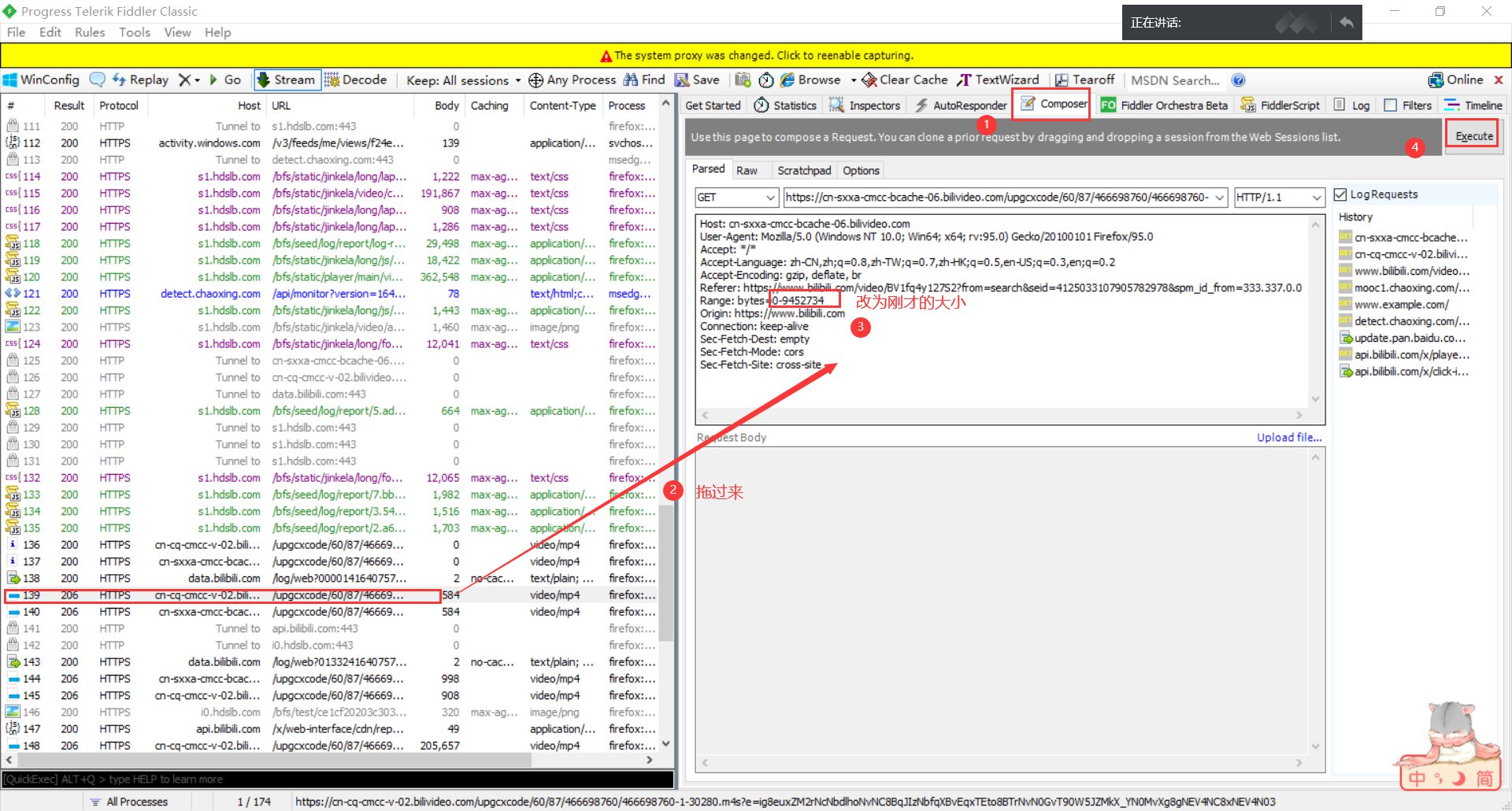Click the Execute button
Viewport: 1512px width, 811px height.
(x=1473, y=136)
